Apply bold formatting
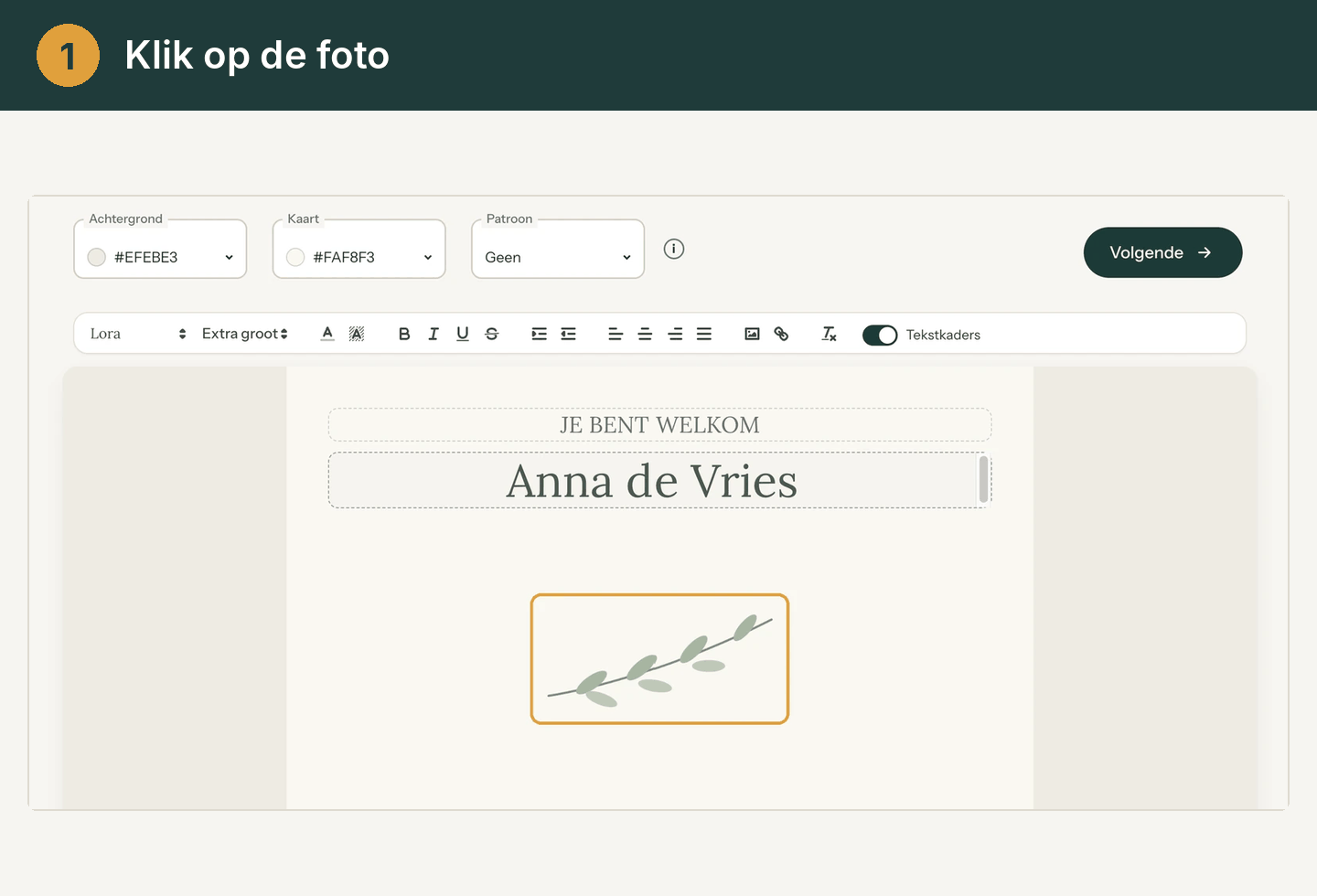Viewport: 1317px width, 896px height. [404, 334]
